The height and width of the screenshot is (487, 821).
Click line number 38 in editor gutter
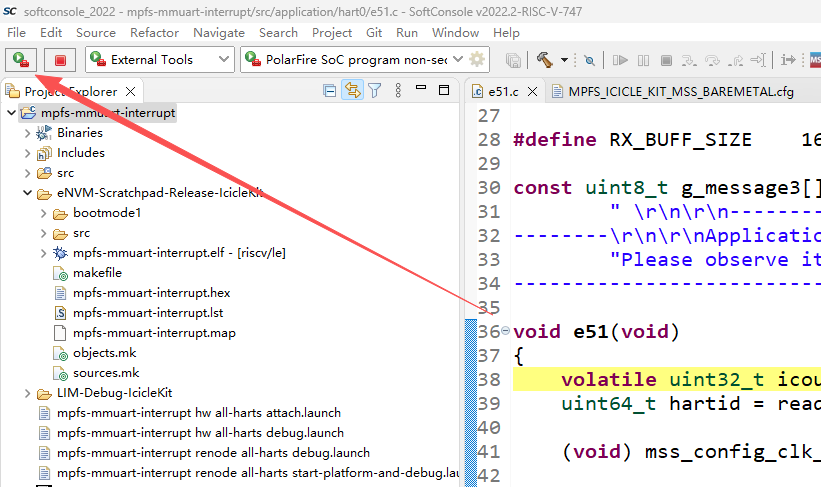489,379
